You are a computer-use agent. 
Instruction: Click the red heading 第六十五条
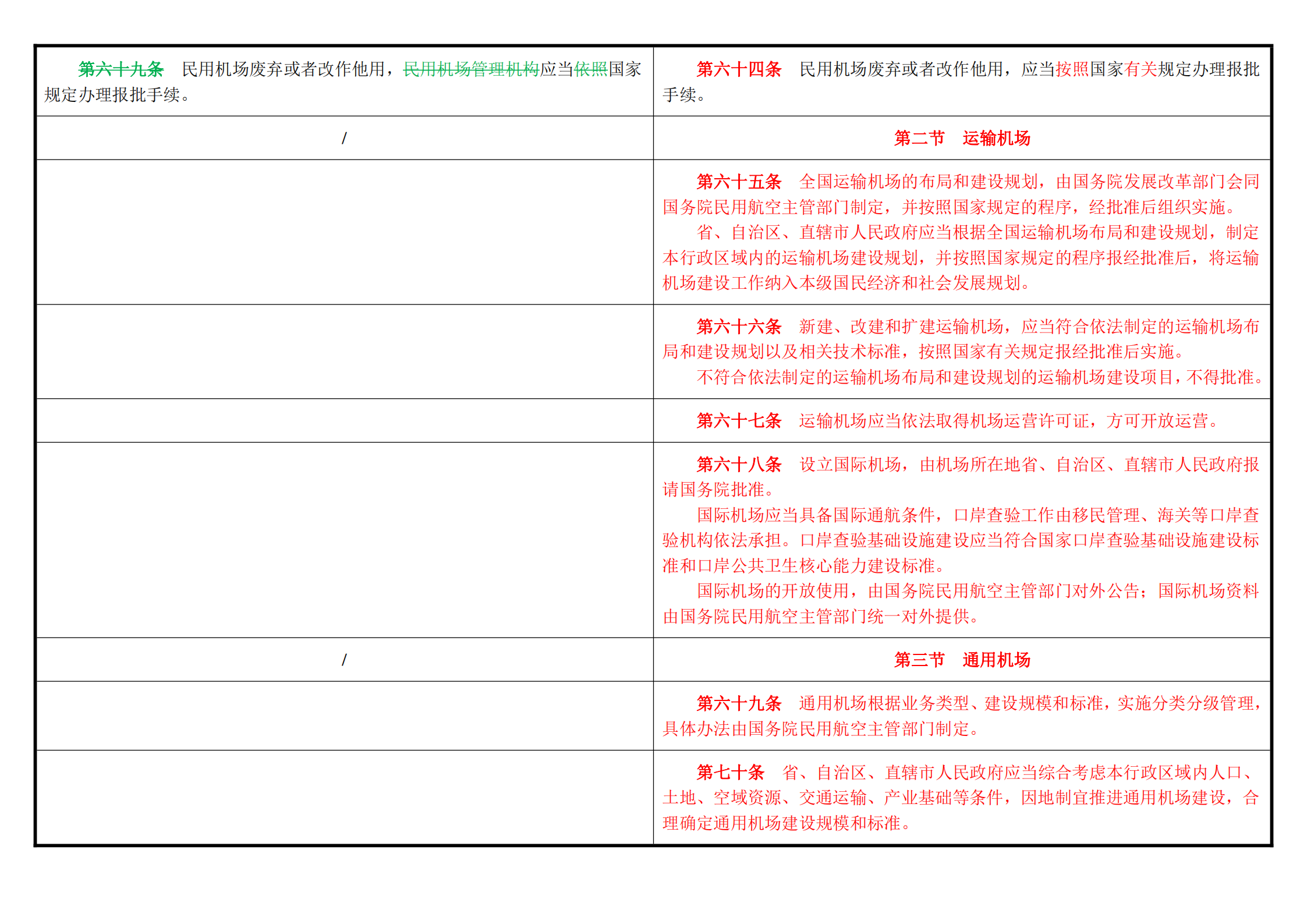tap(739, 182)
